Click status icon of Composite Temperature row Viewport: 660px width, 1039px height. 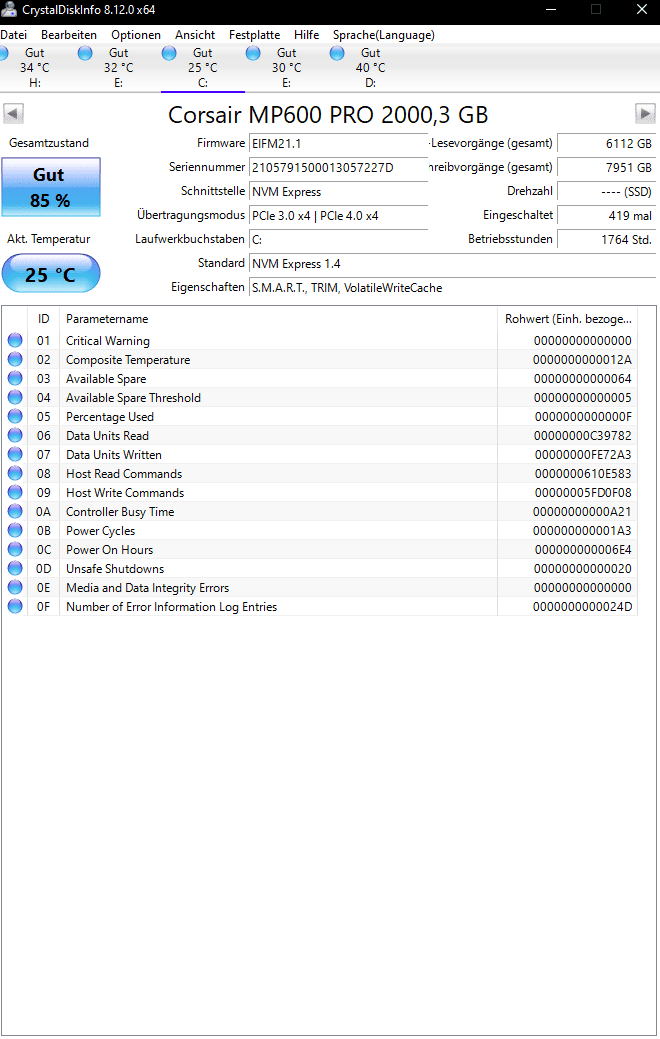pyautogui.click(x=15, y=360)
